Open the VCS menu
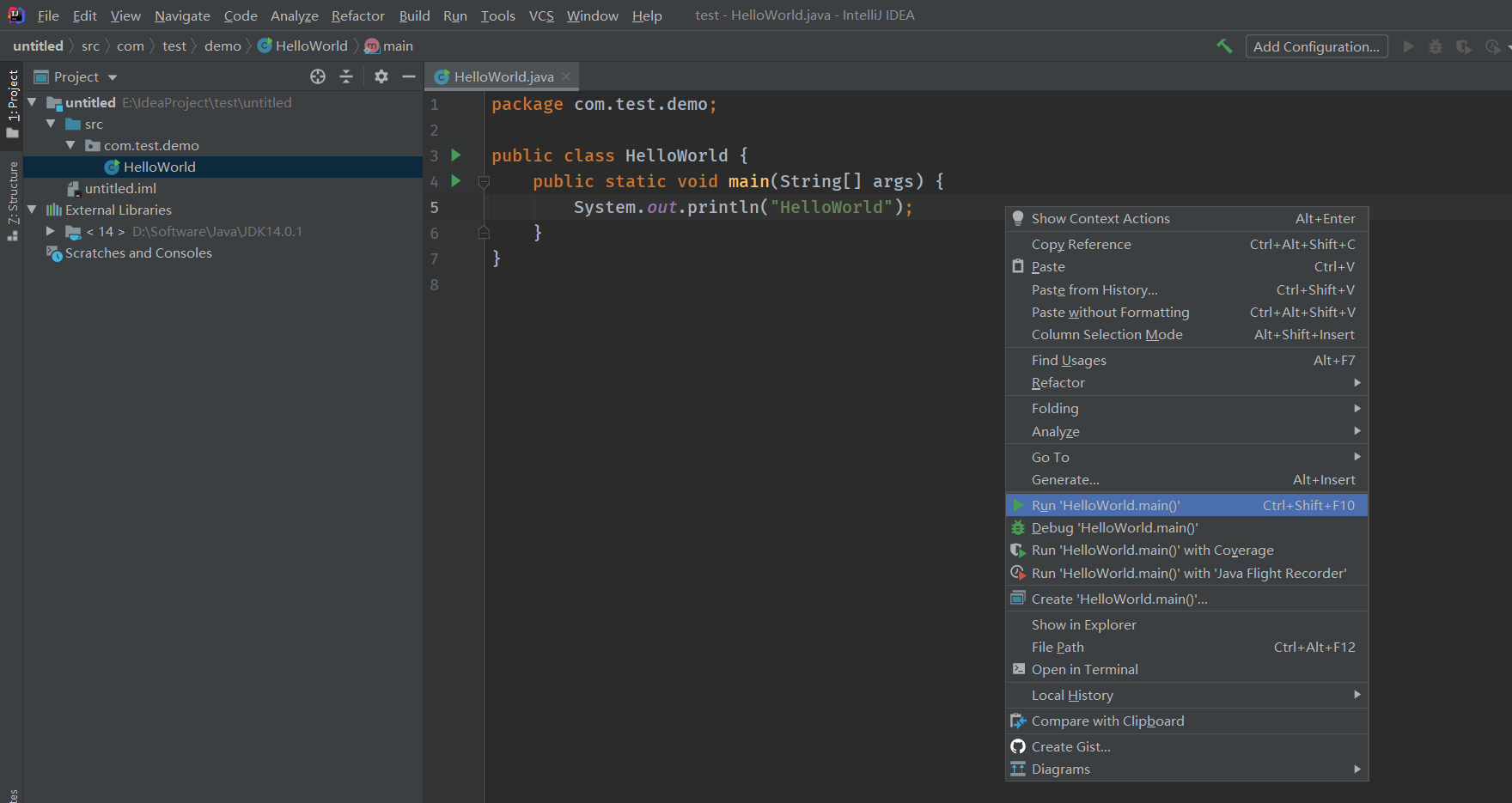Viewport: 1512px width, 803px height. coord(541,15)
